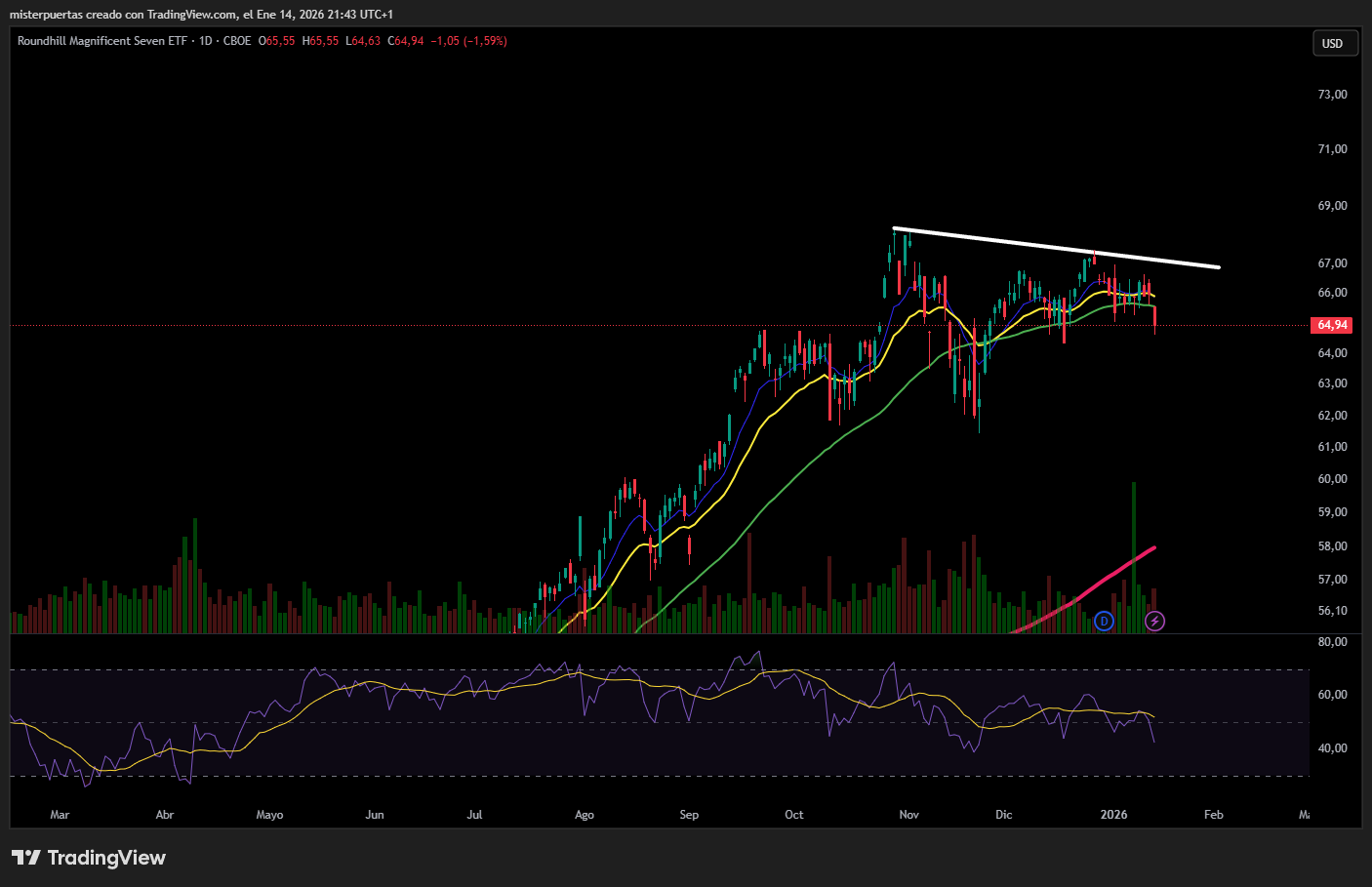Click the Mar label on the time axis

pyautogui.click(x=60, y=815)
